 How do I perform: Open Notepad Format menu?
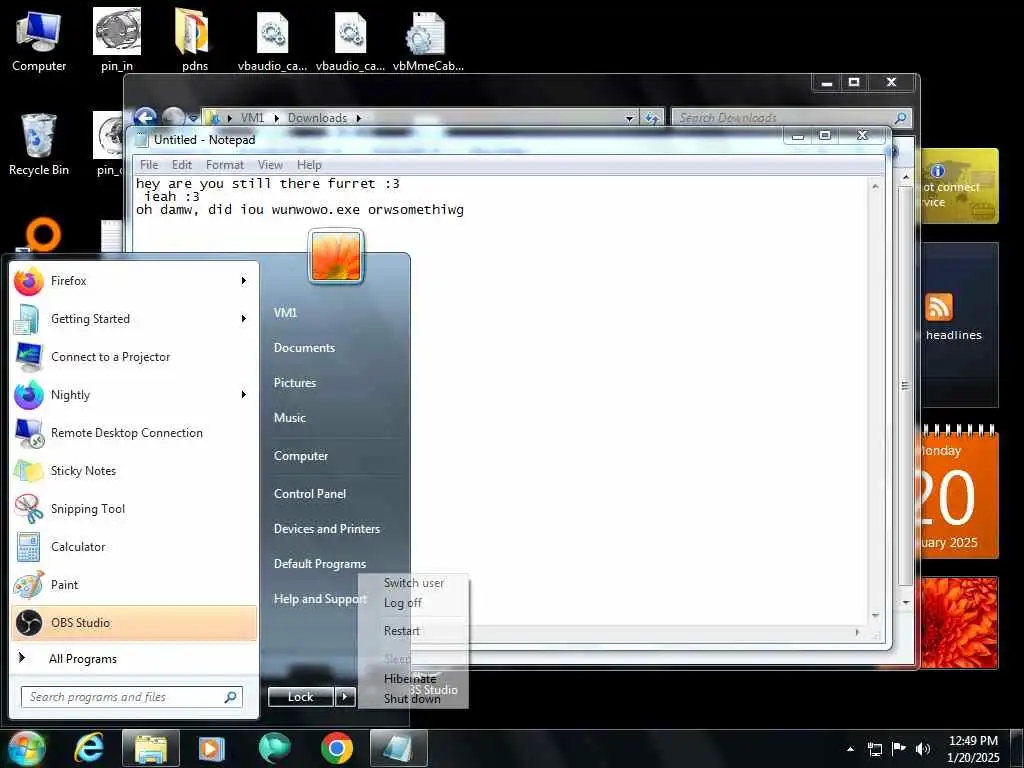(225, 165)
